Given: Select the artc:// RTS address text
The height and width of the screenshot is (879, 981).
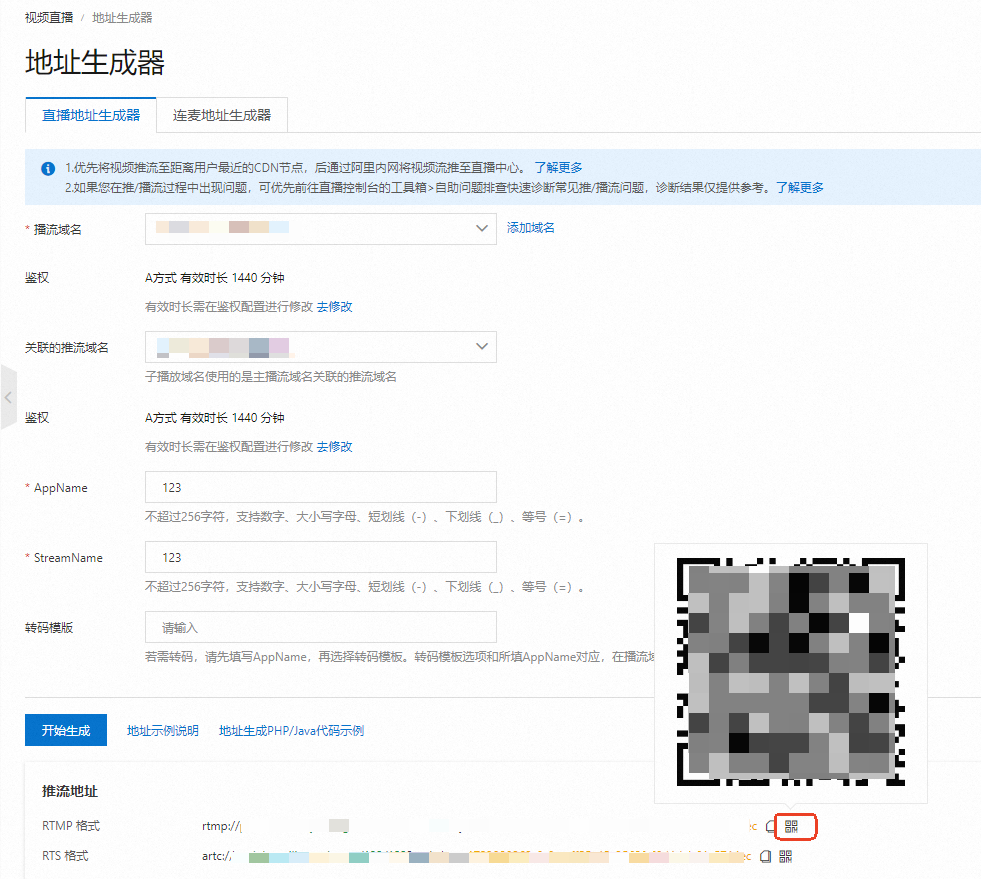Looking at the screenshot, I should [476, 856].
